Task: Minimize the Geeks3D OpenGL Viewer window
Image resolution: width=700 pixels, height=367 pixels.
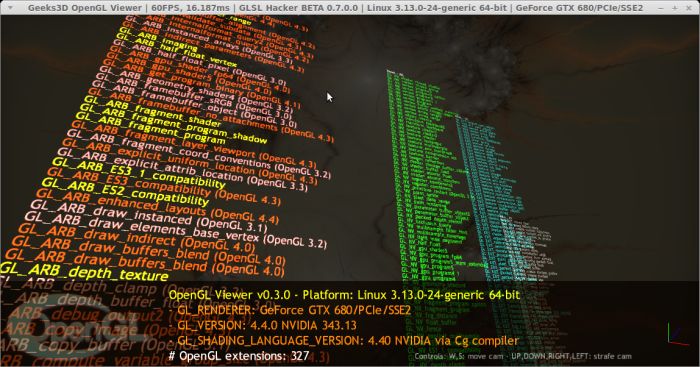Action: pyautogui.click(x=661, y=8)
